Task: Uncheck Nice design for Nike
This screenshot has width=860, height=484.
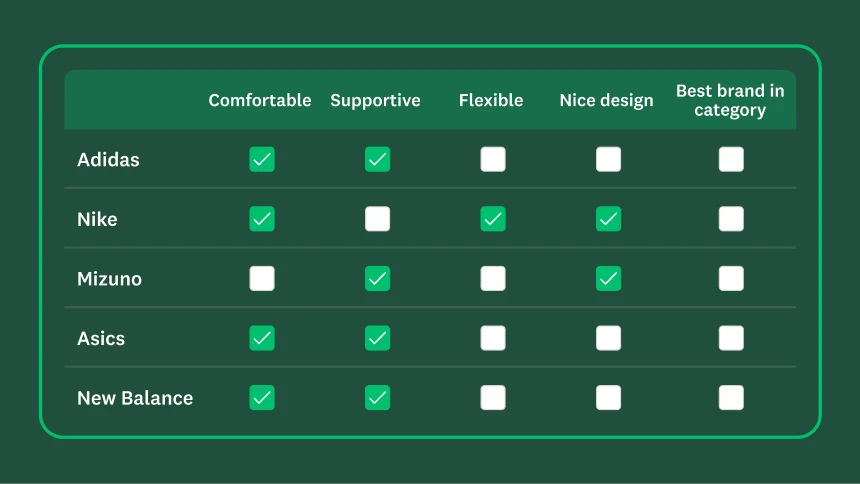Action: pos(608,219)
